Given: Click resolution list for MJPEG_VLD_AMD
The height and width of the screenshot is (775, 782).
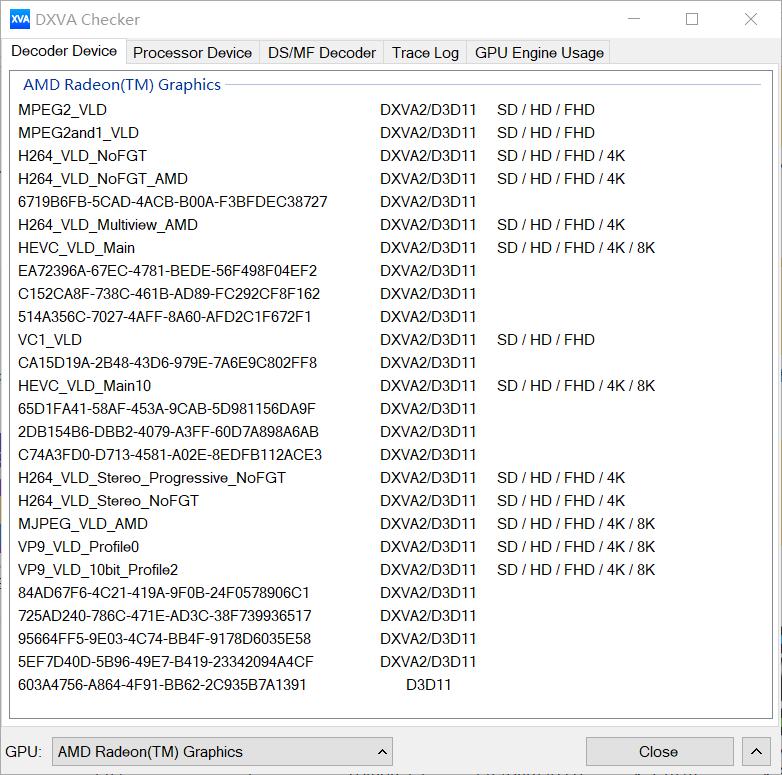Looking at the screenshot, I should click(x=576, y=524).
